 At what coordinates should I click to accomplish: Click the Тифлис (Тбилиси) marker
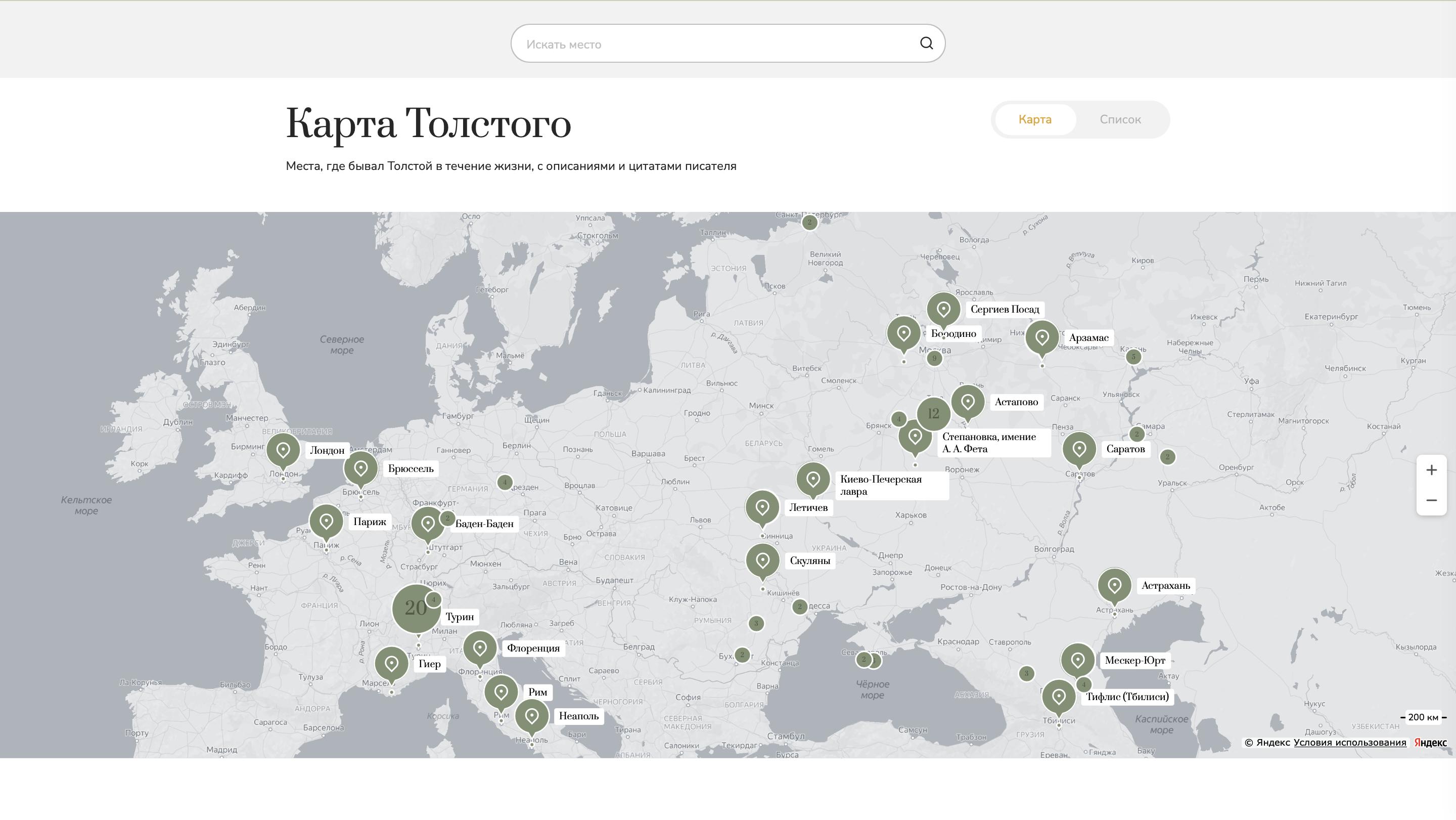(x=1059, y=696)
